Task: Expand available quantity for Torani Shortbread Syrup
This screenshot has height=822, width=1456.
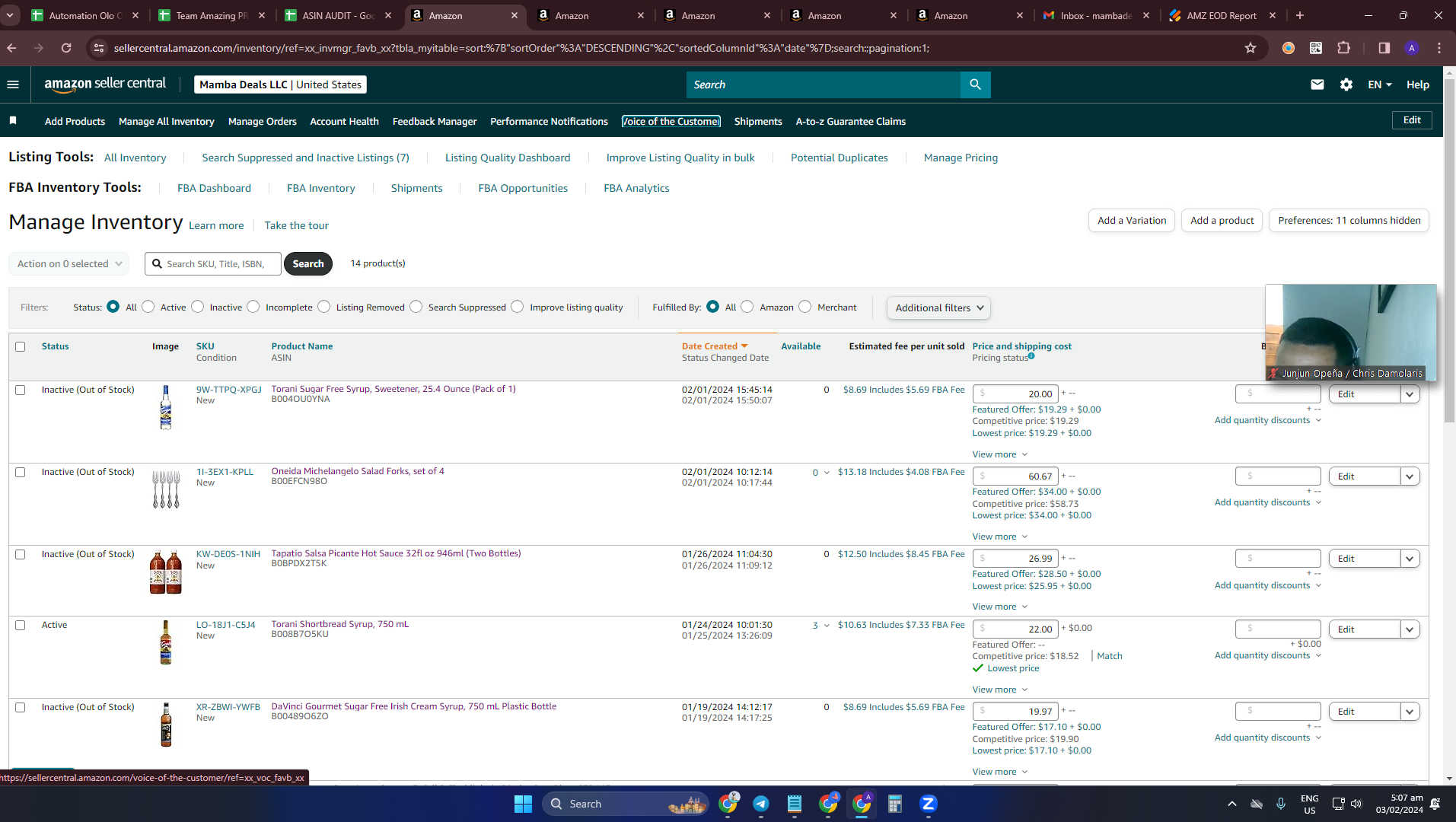Action: 827,626
